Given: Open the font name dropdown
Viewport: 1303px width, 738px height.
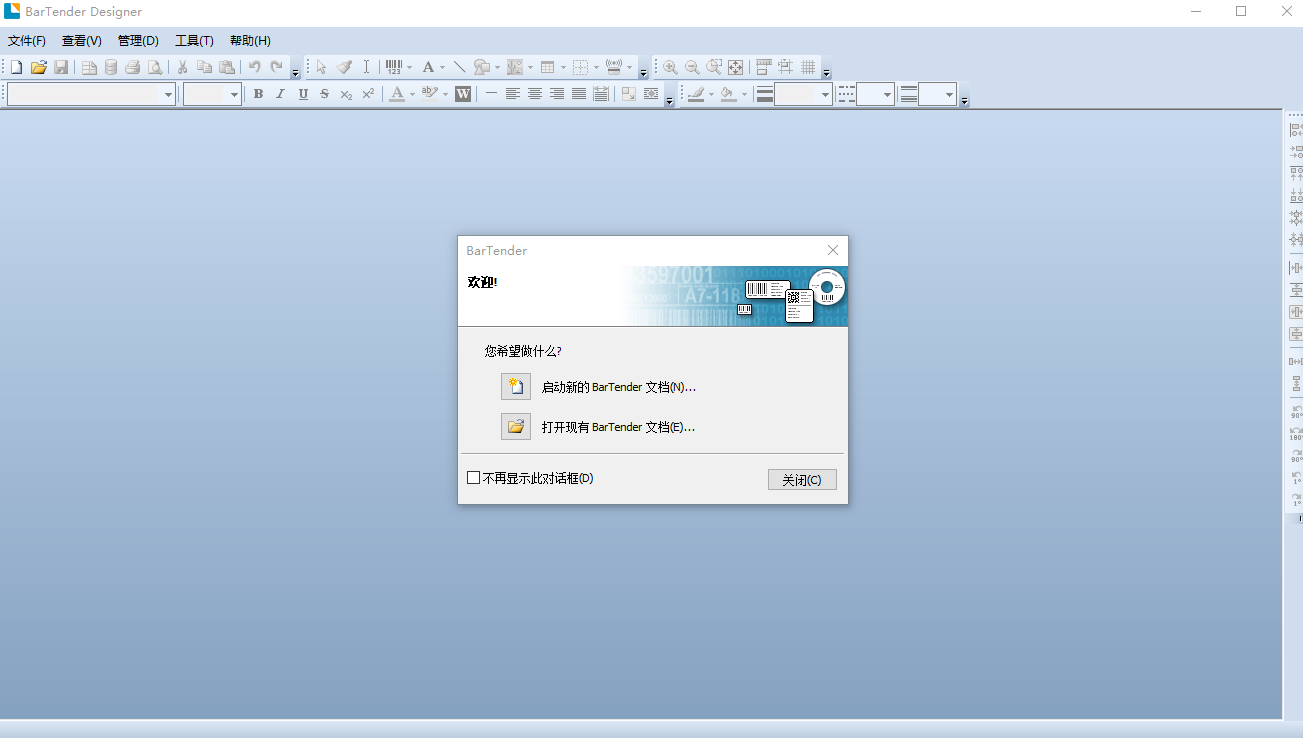Looking at the screenshot, I should [169, 94].
